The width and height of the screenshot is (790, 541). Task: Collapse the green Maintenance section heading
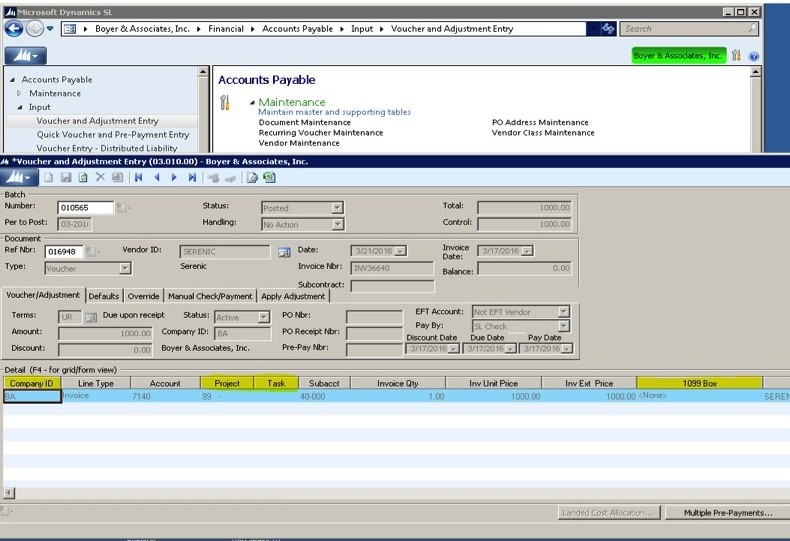coord(252,102)
